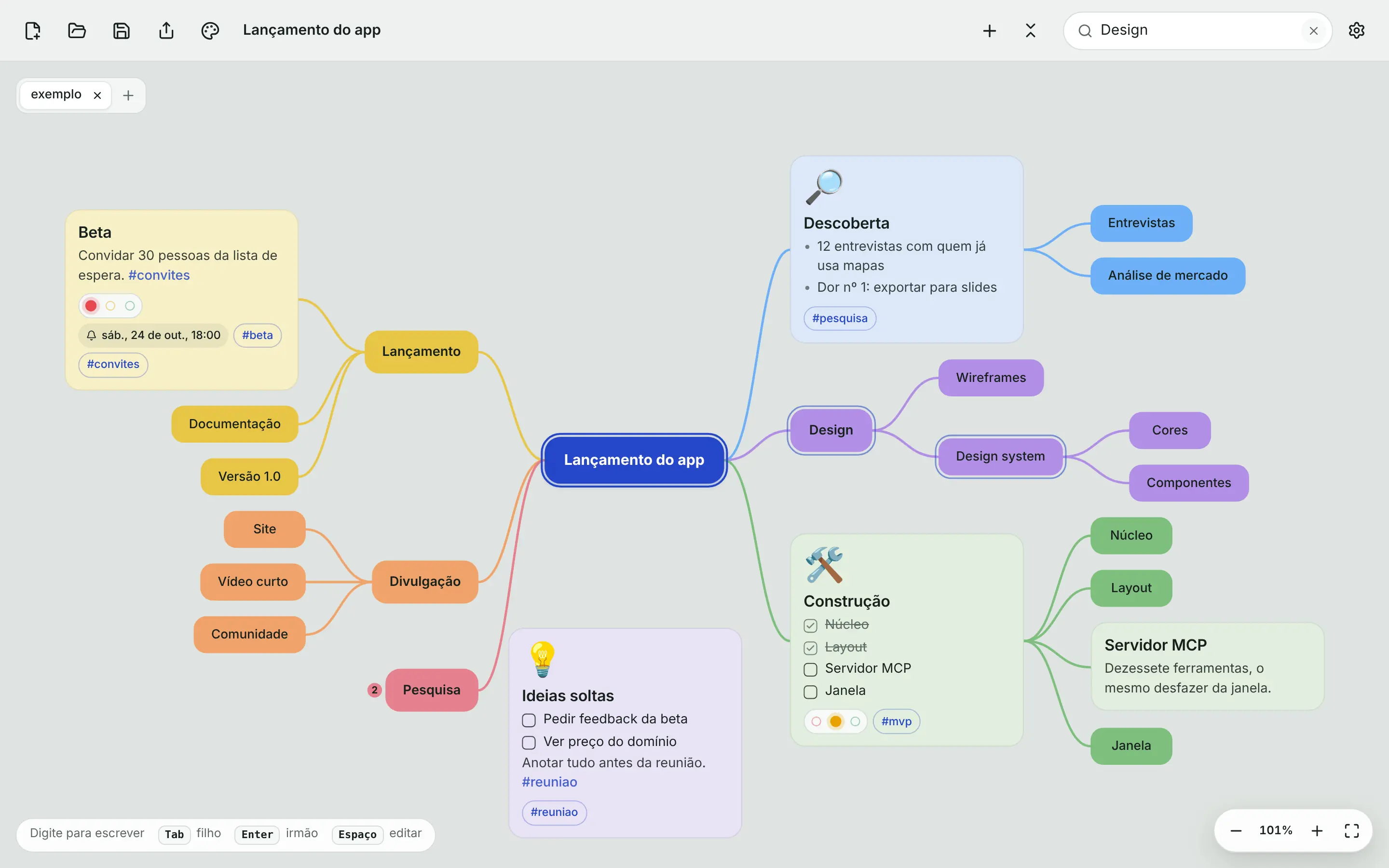1389x868 pixels.
Task: Add a new tab with the plus
Action: coord(128,95)
